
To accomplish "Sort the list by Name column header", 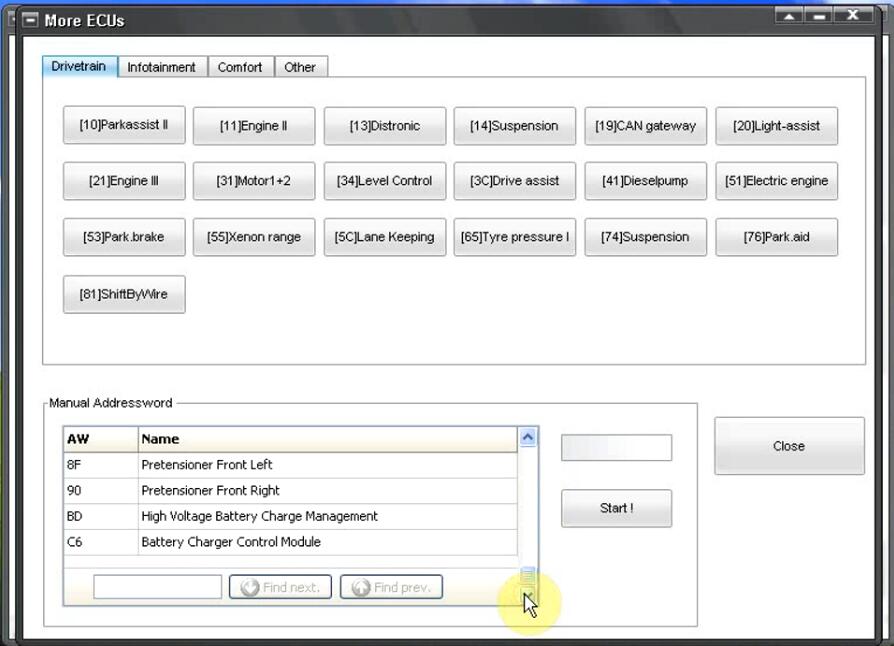I will [x=327, y=439].
